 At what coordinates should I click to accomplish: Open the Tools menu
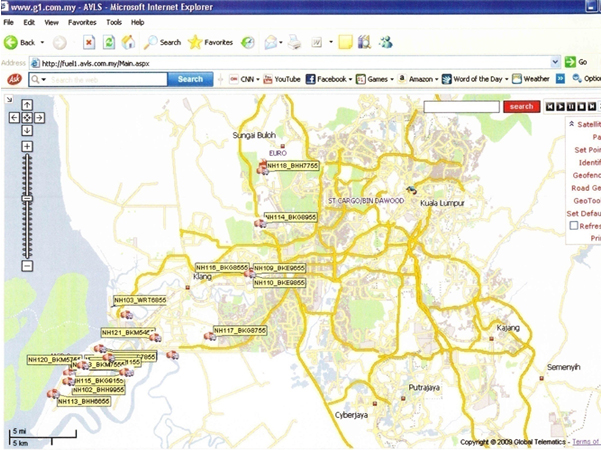(x=114, y=21)
